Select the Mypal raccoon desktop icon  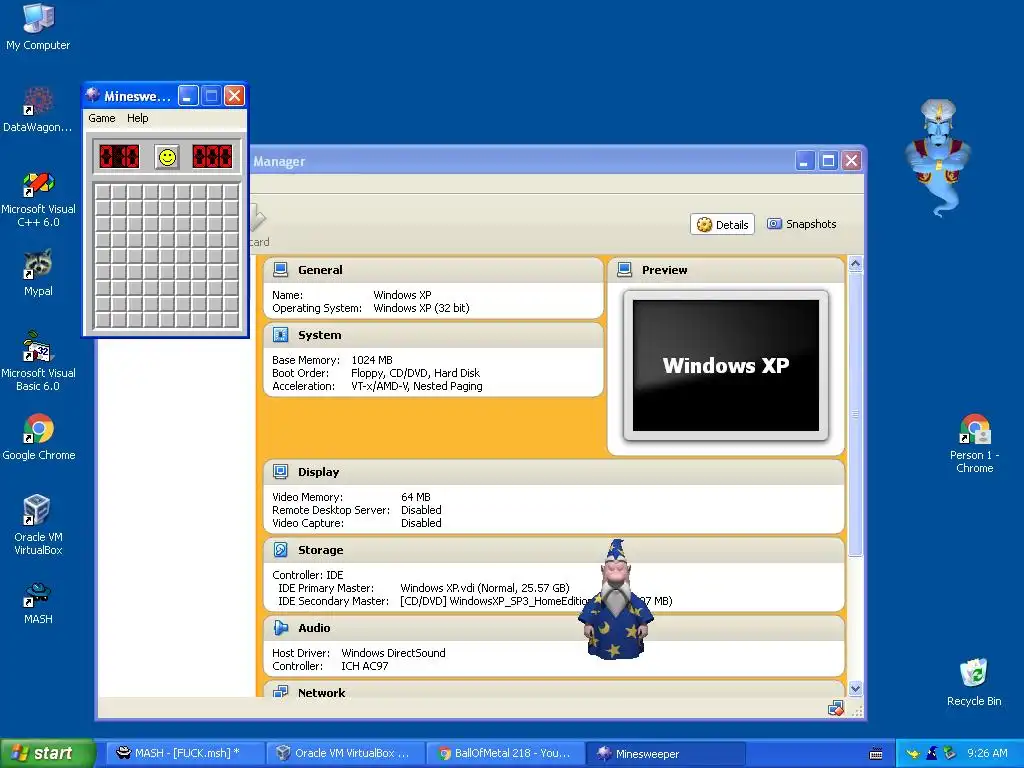tap(38, 273)
